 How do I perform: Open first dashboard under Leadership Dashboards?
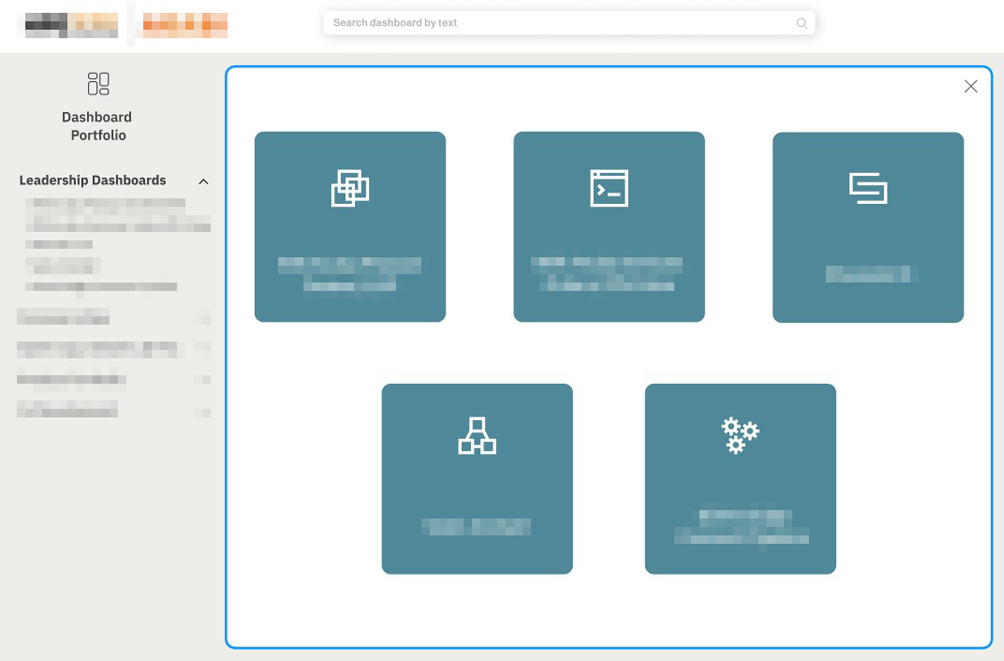[x=117, y=215]
